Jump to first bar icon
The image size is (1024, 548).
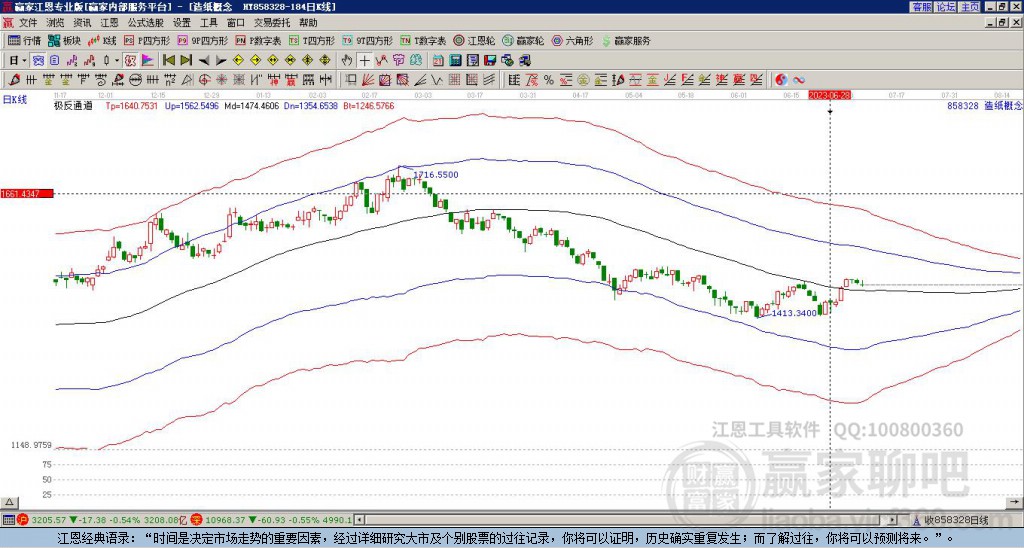(x=168, y=60)
